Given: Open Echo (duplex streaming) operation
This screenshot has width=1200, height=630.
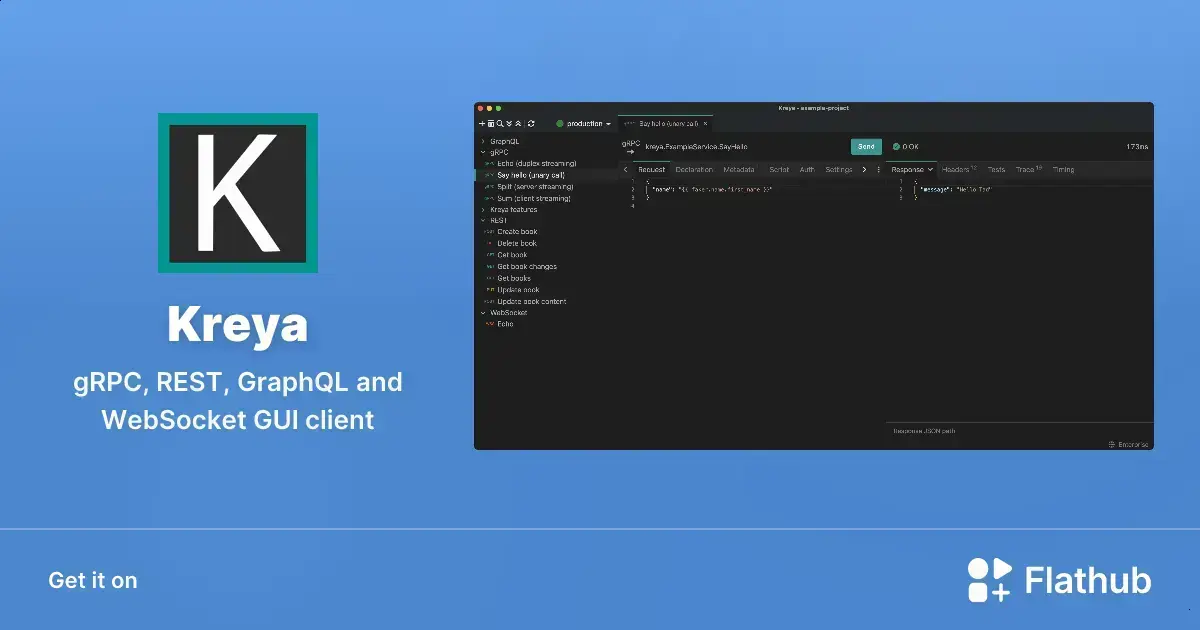Looking at the screenshot, I should coord(537,163).
